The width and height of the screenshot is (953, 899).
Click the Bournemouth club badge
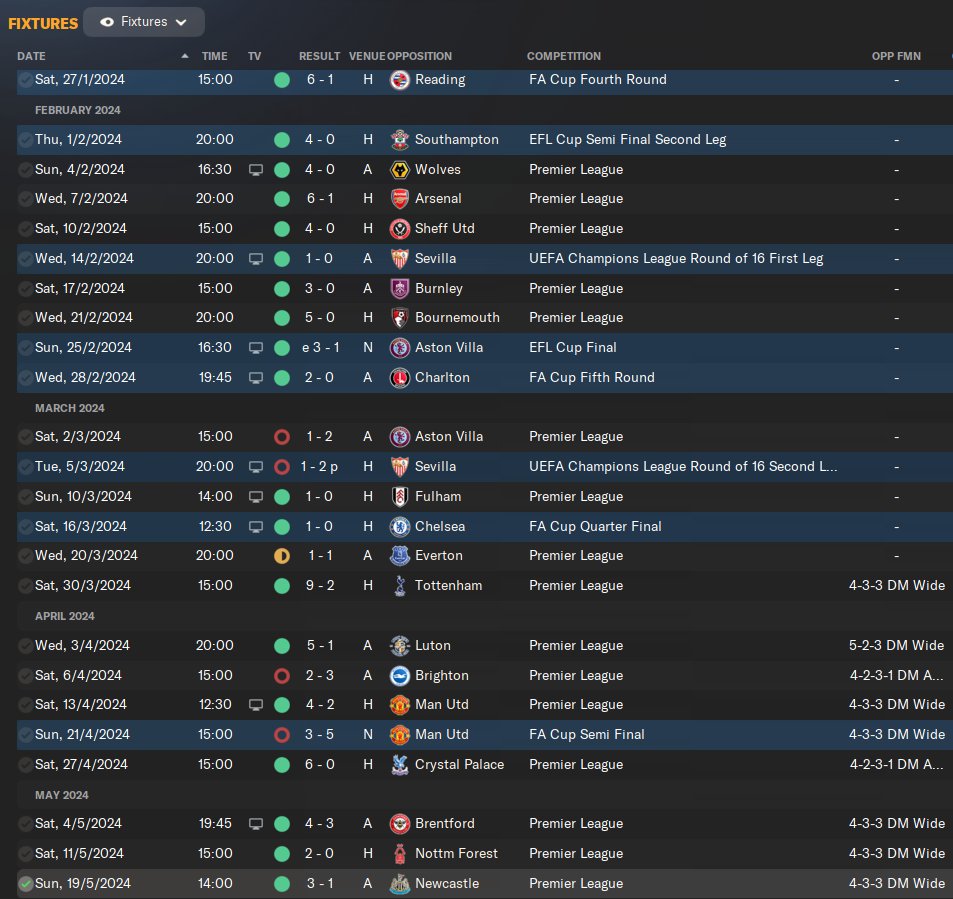pos(399,318)
